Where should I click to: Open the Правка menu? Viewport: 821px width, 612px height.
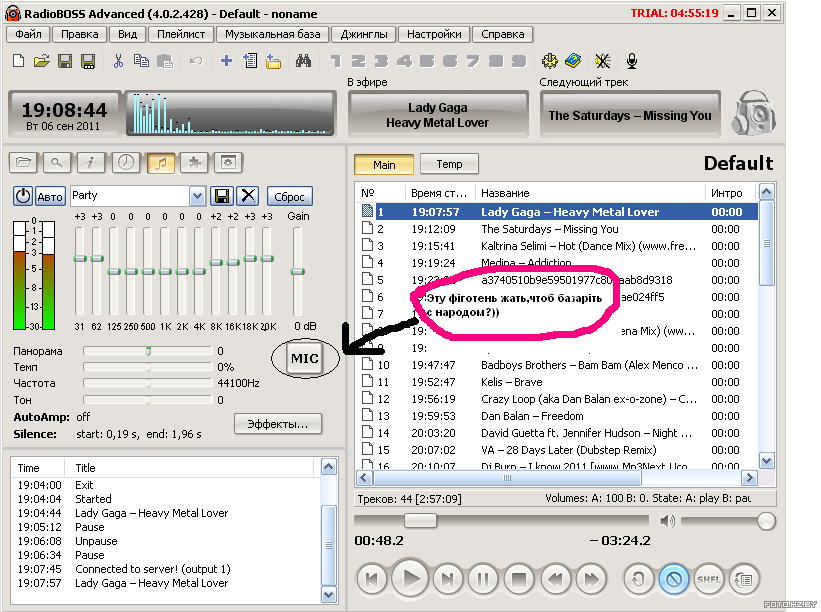[80, 35]
